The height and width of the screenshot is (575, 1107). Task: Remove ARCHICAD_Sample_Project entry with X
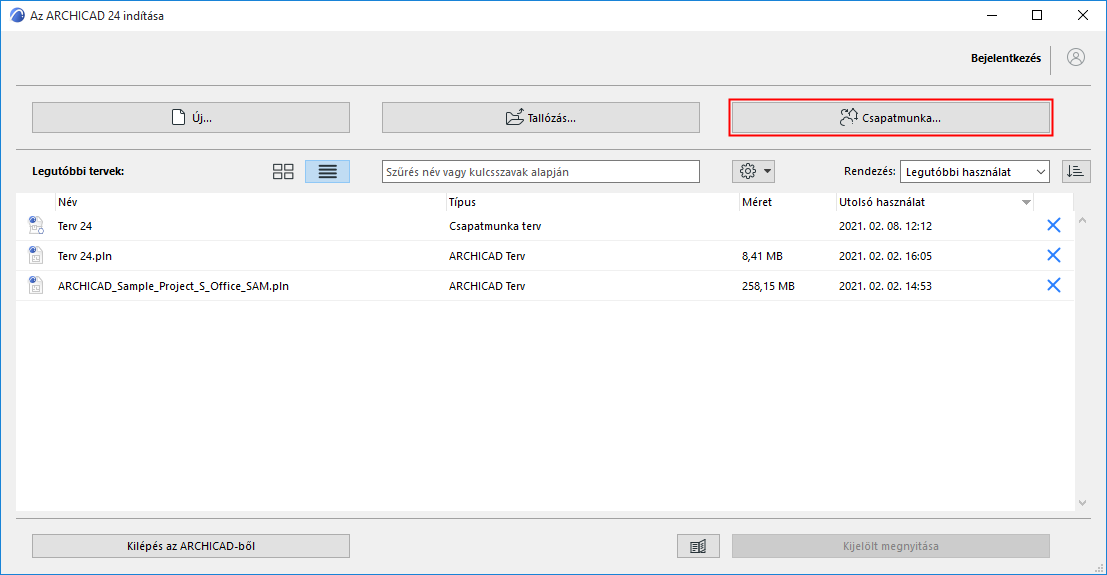click(x=1053, y=285)
